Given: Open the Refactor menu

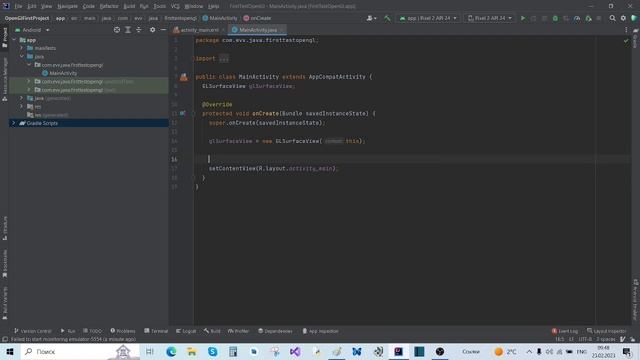Looking at the screenshot, I should 109,6.
